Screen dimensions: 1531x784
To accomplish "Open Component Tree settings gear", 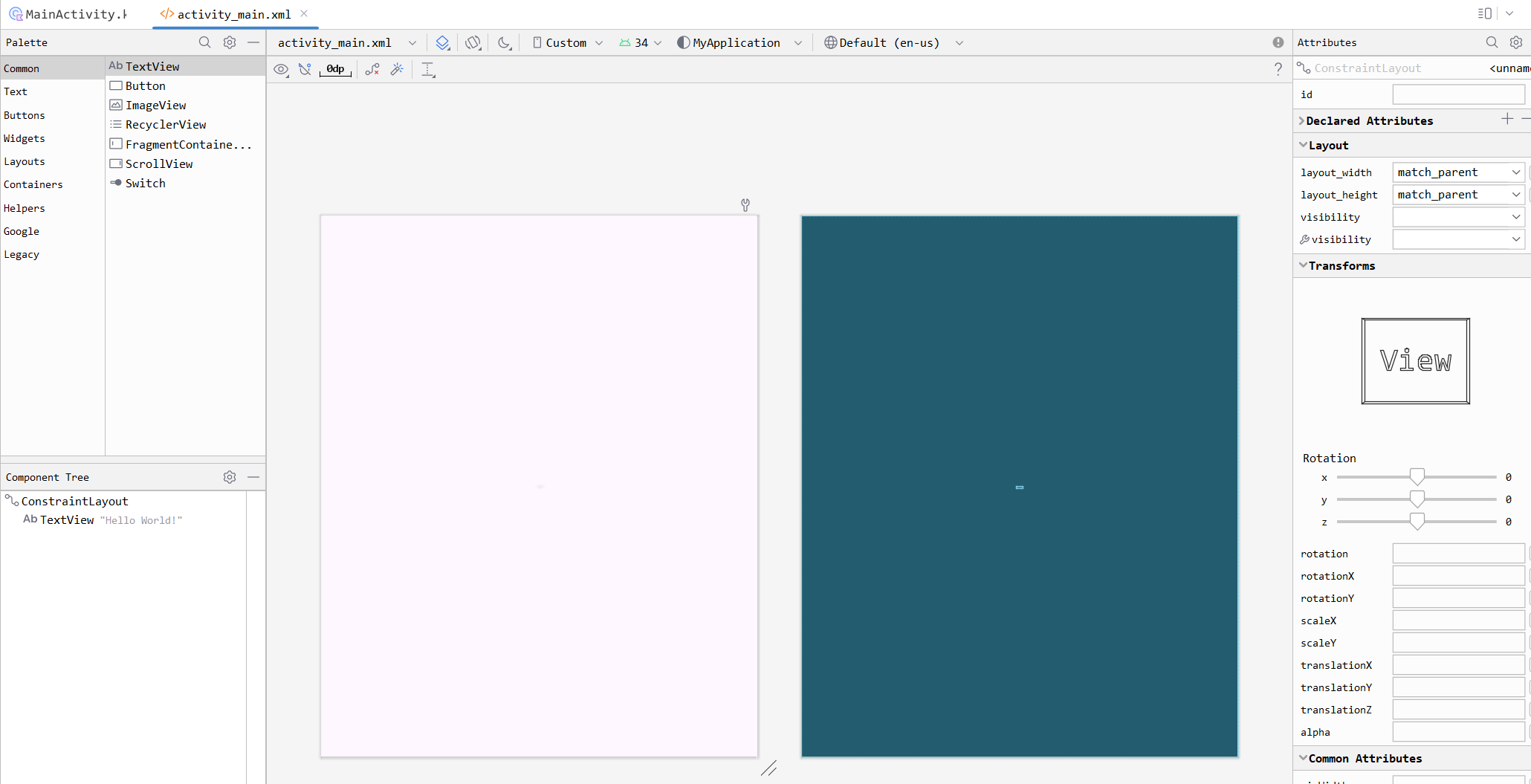I will click(x=230, y=477).
